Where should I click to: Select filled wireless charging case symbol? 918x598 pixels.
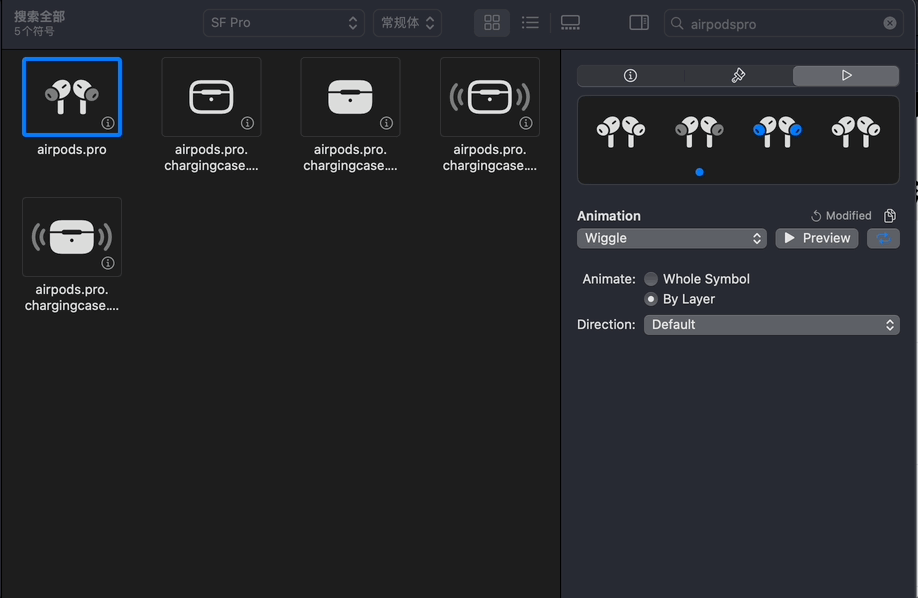coord(72,237)
